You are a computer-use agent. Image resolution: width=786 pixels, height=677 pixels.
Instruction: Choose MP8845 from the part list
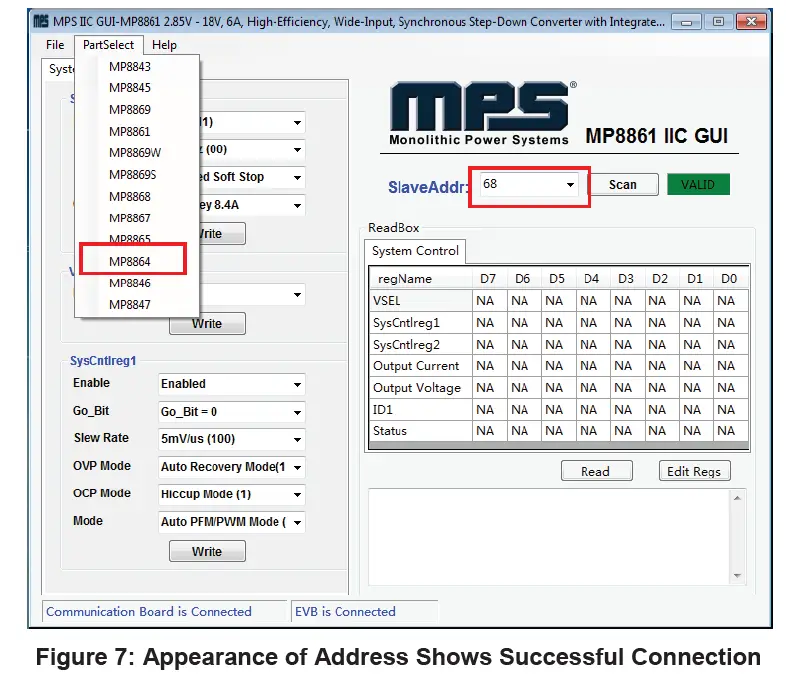tap(130, 88)
